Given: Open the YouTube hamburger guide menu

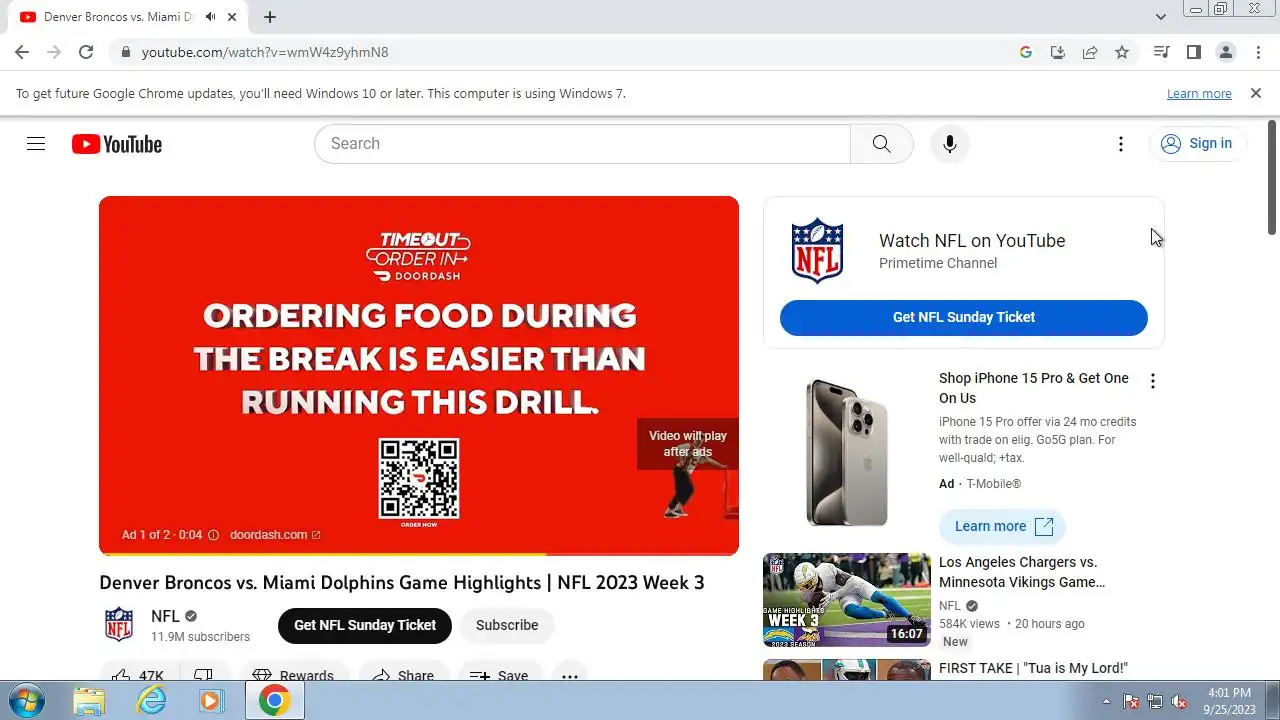Looking at the screenshot, I should point(36,144).
